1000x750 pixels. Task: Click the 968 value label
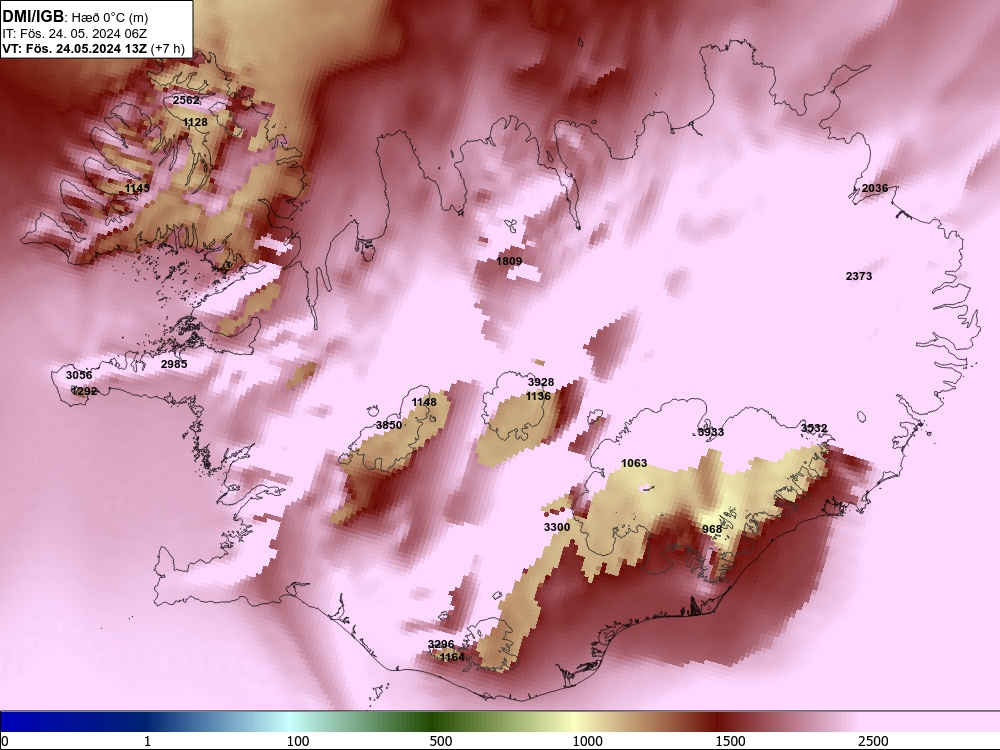tap(712, 529)
